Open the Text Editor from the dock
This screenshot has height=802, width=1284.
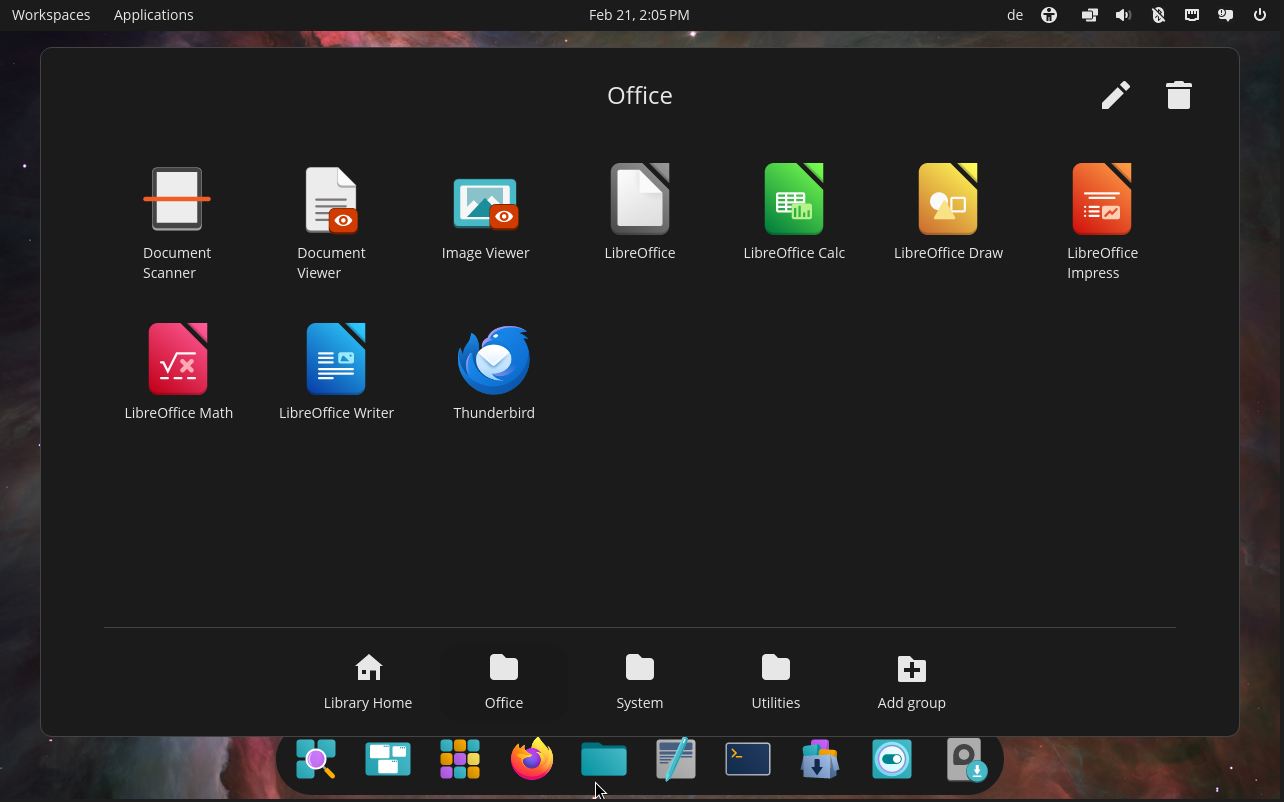point(676,760)
